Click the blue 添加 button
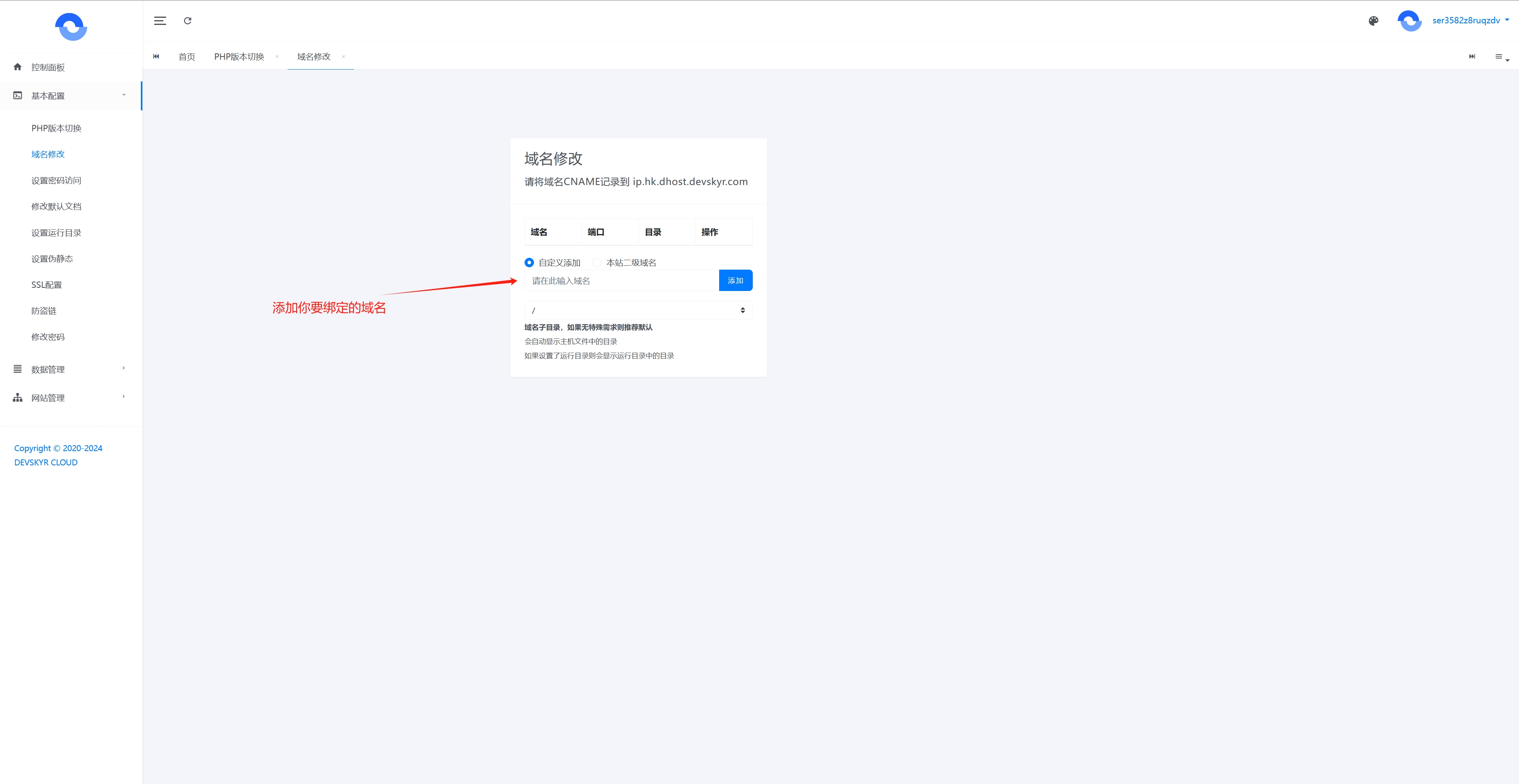The image size is (1519, 784). pos(735,281)
